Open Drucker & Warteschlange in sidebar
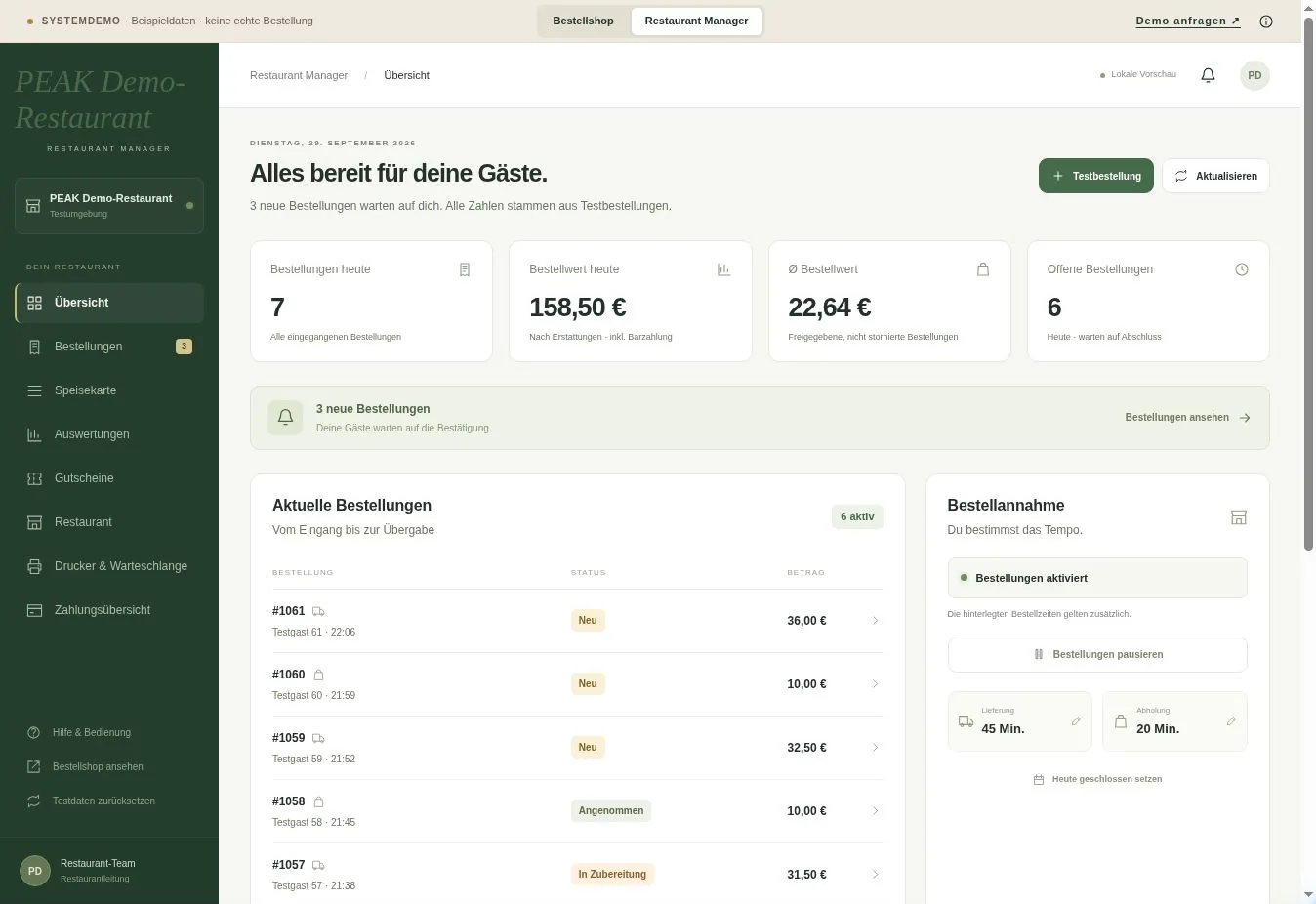 pyautogui.click(x=109, y=566)
